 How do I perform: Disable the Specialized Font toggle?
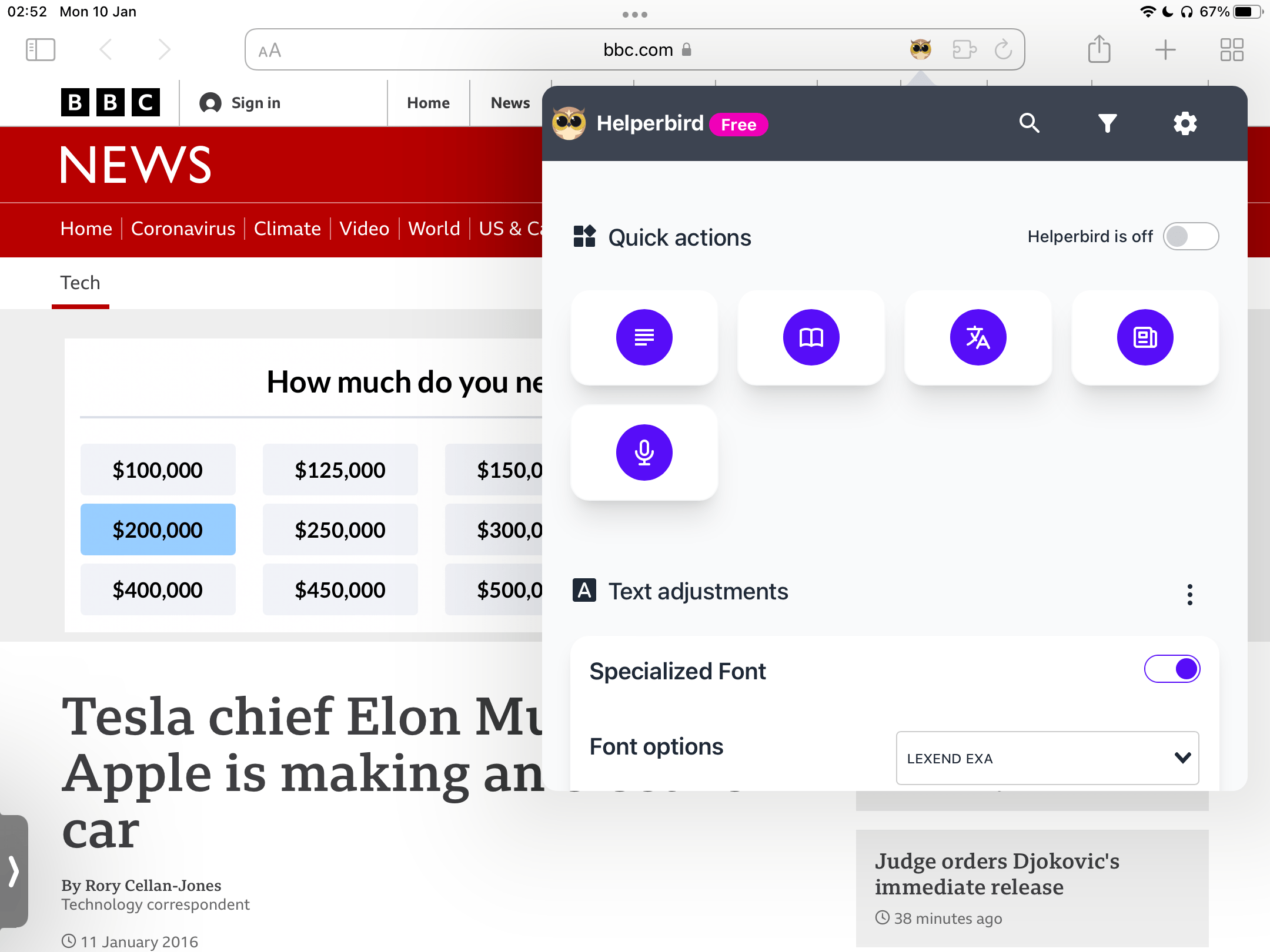click(x=1172, y=669)
